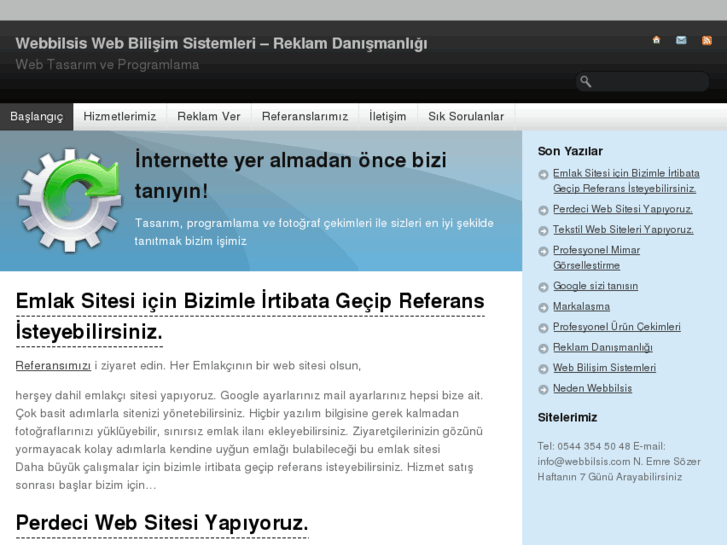Open sidebar link Markalaşma
This screenshot has width=727, height=545.
click(x=581, y=307)
